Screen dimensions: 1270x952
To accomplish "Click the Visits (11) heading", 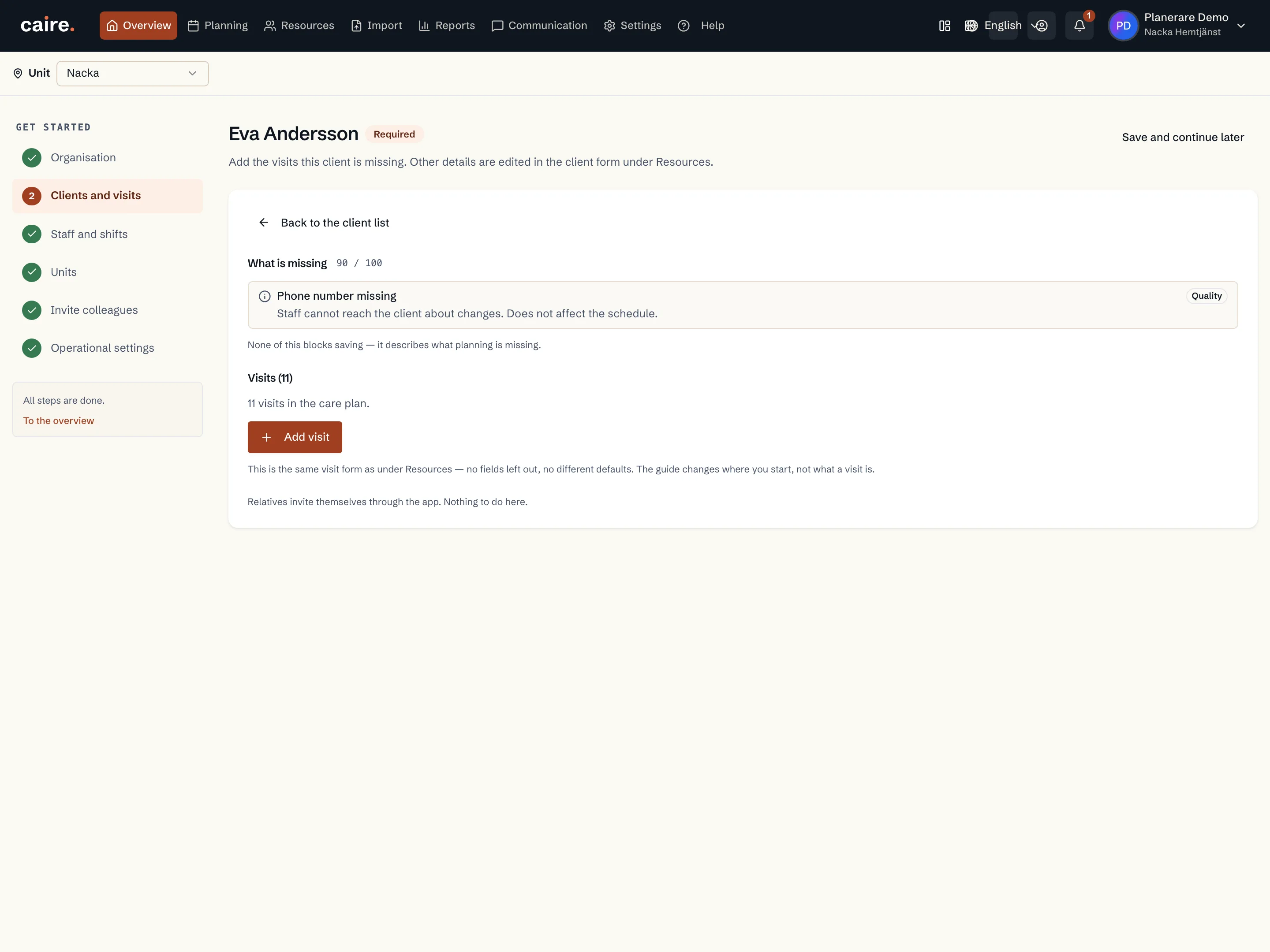I will (270, 378).
